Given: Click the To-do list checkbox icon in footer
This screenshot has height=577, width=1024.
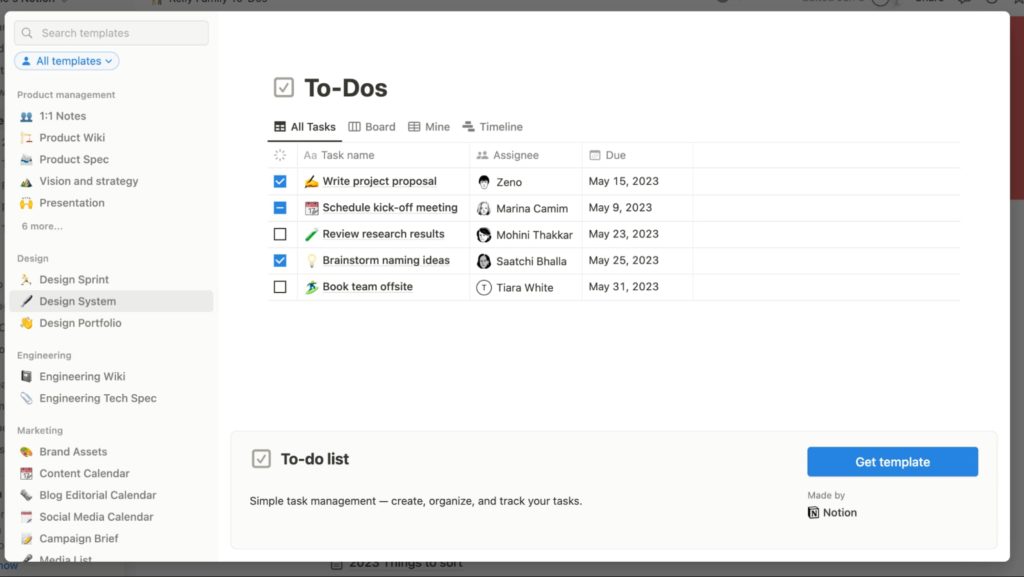Looking at the screenshot, I should [261, 459].
